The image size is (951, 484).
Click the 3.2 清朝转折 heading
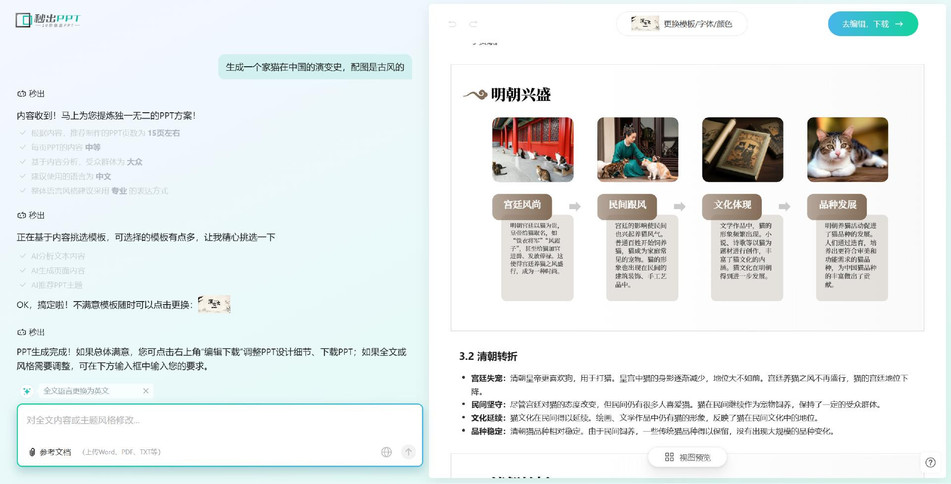click(488, 356)
